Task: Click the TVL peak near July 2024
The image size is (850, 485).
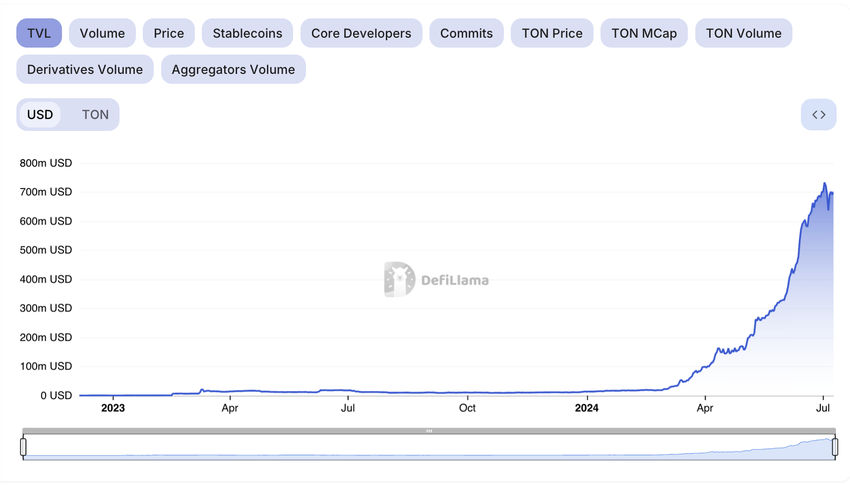Action: point(825,184)
